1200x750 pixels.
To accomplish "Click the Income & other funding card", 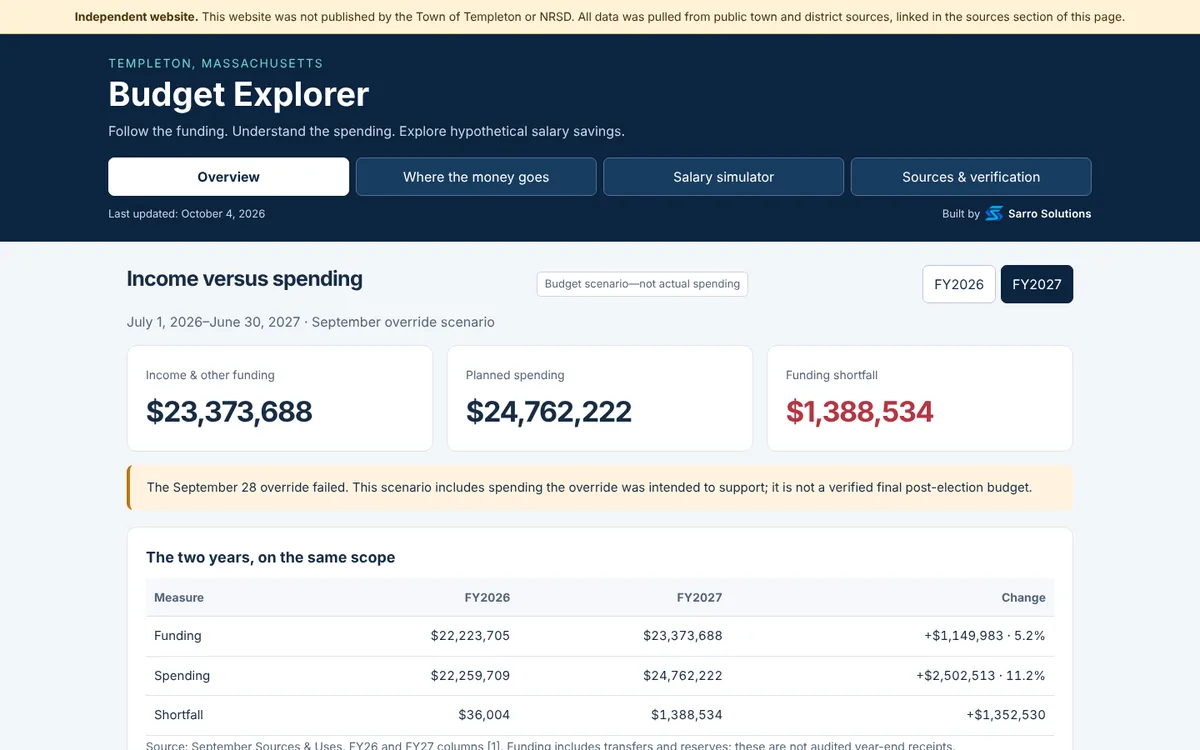I will pos(280,398).
